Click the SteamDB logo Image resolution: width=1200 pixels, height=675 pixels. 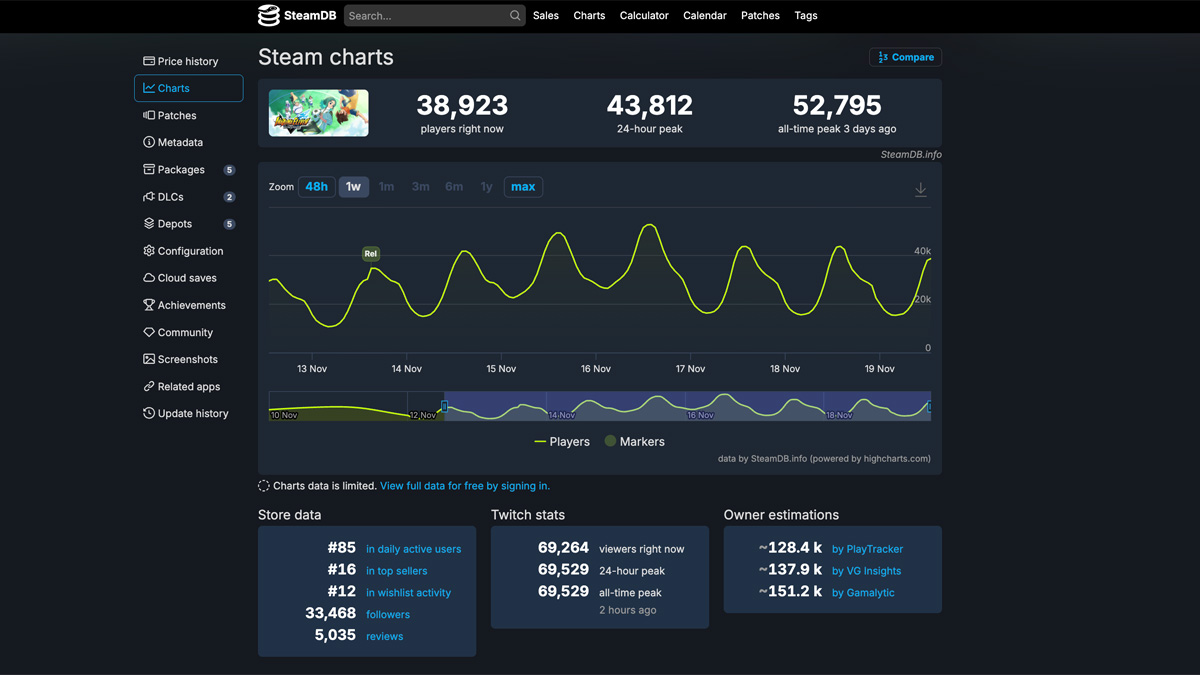point(296,15)
